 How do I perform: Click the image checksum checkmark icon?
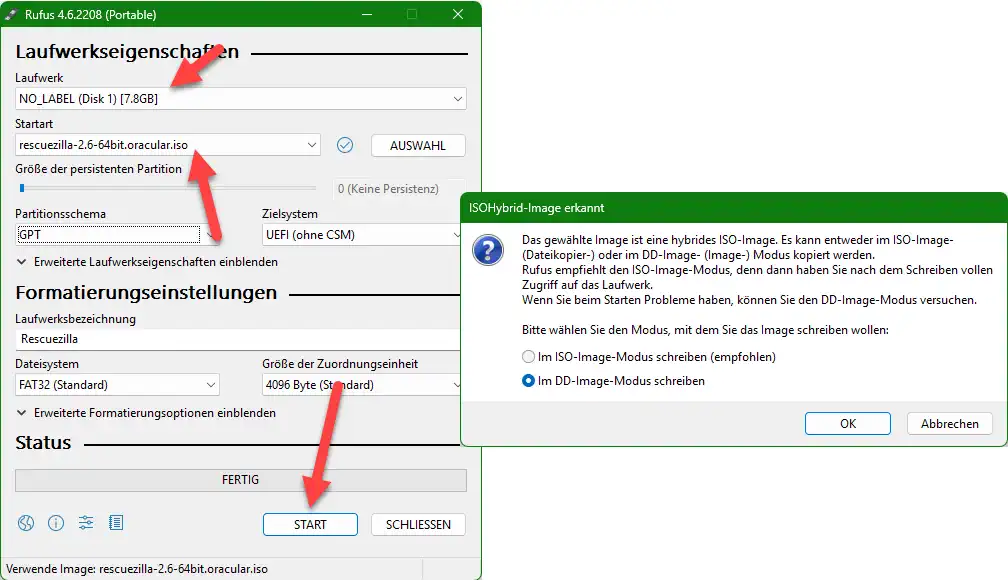point(345,145)
